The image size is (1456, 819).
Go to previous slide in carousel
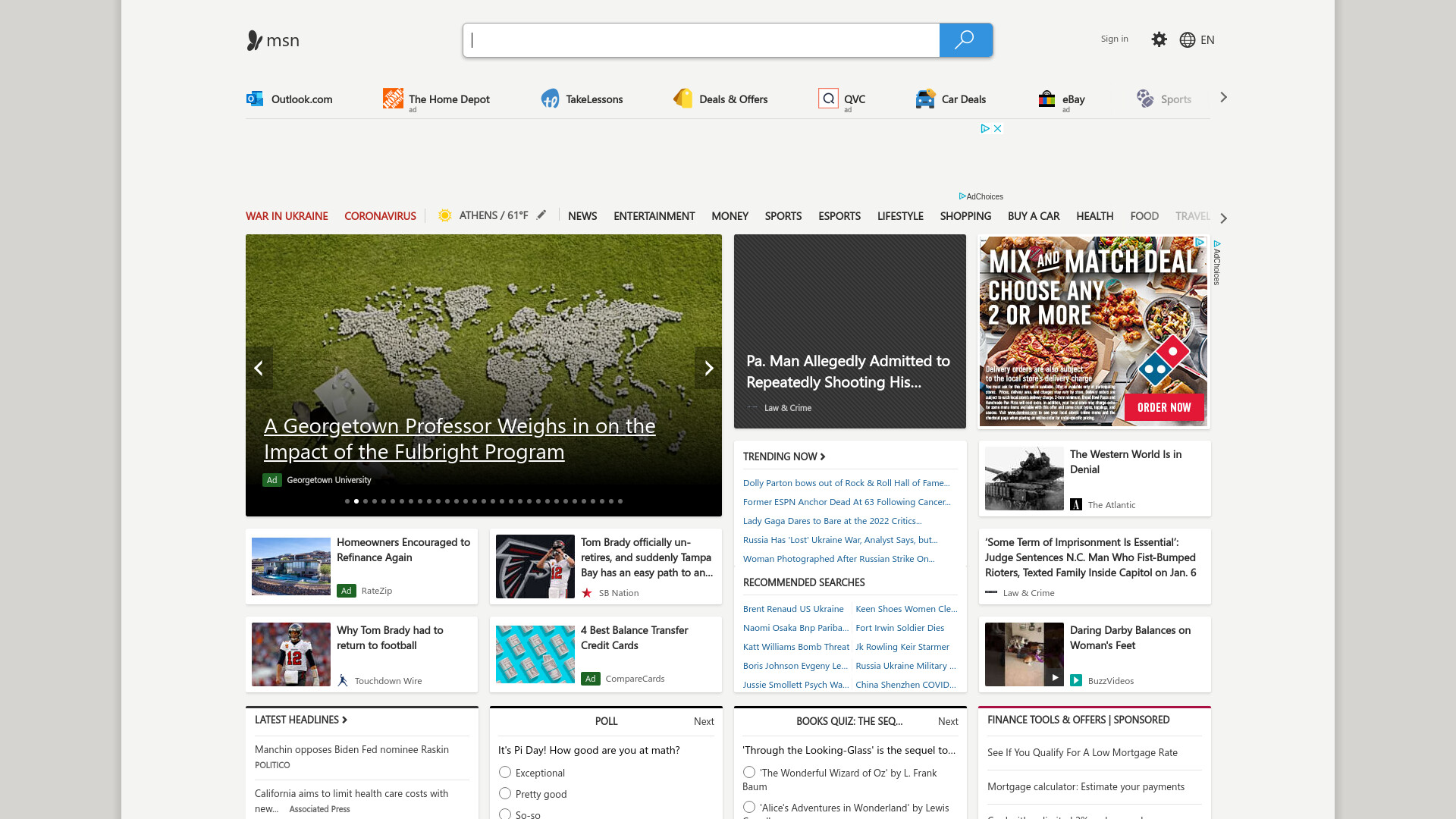click(x=259, y=368)
